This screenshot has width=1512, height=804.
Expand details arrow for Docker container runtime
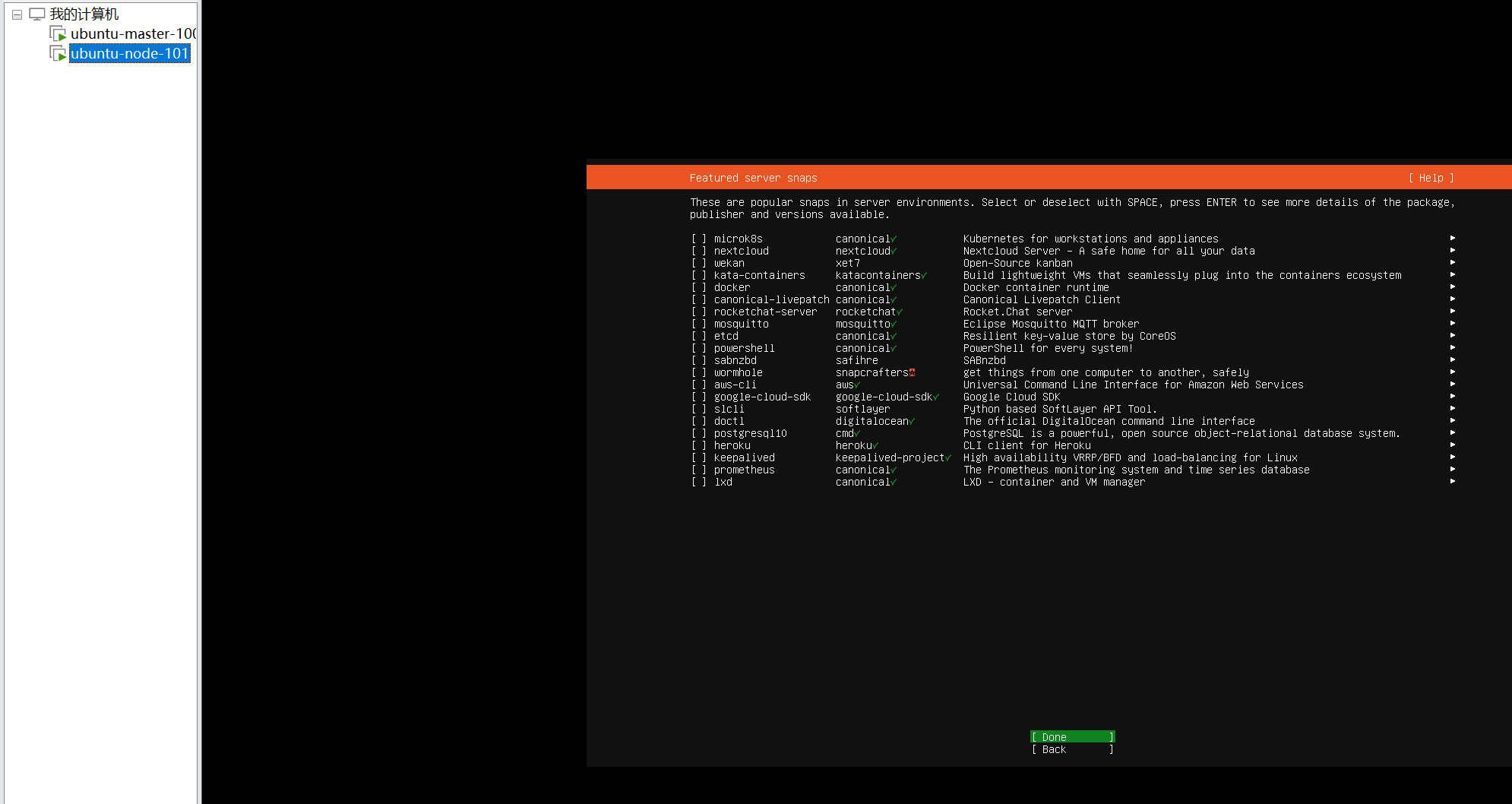click(1453, 286)
